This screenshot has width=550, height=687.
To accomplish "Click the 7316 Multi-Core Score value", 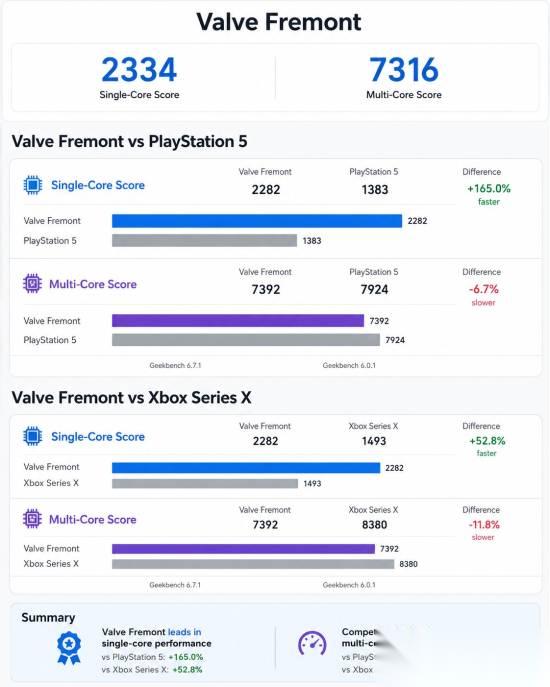I will (404, 70).
